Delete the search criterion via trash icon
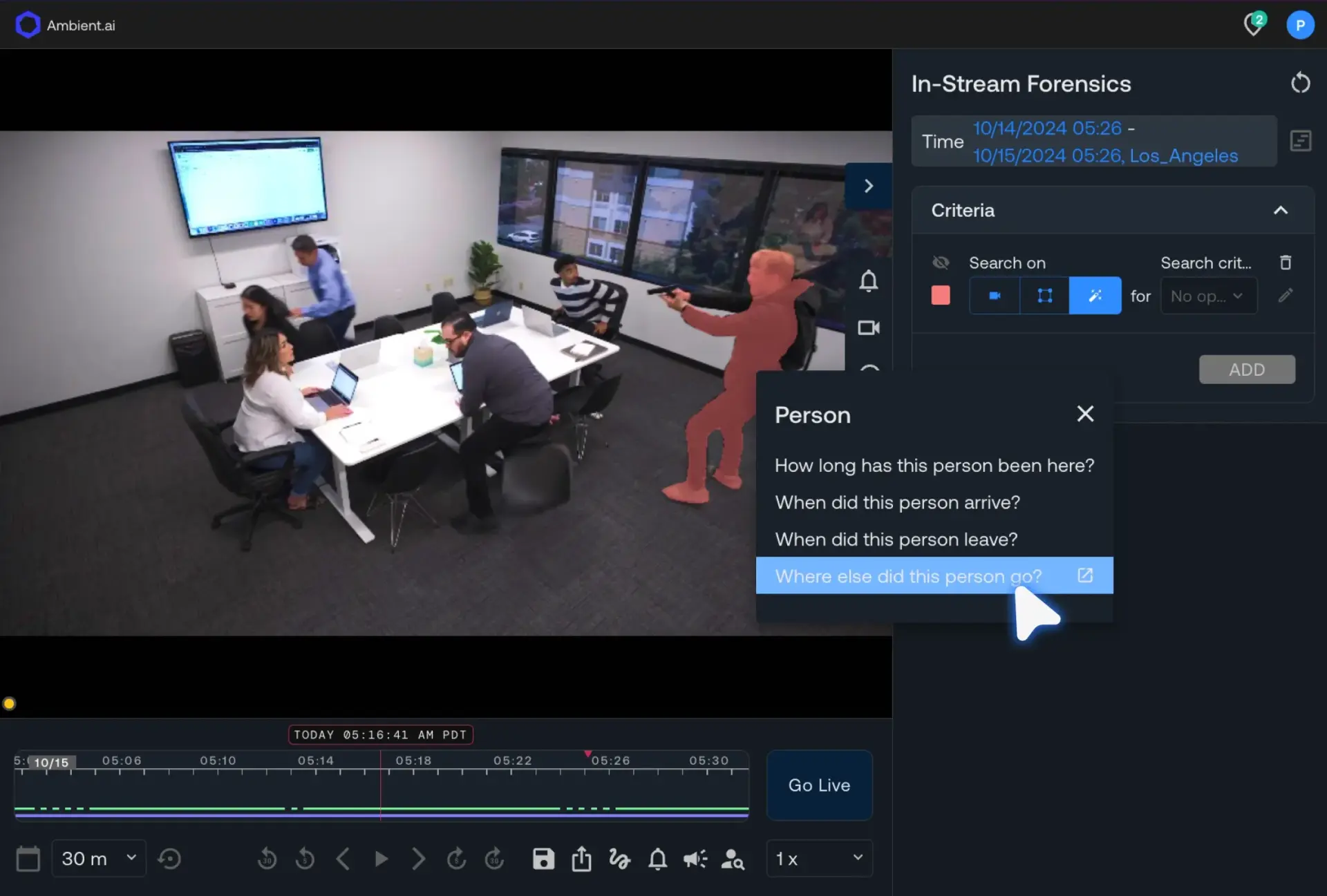The height and width of the screenshot is (896, 1327). pyautogui.click(x=1285, y=263)
